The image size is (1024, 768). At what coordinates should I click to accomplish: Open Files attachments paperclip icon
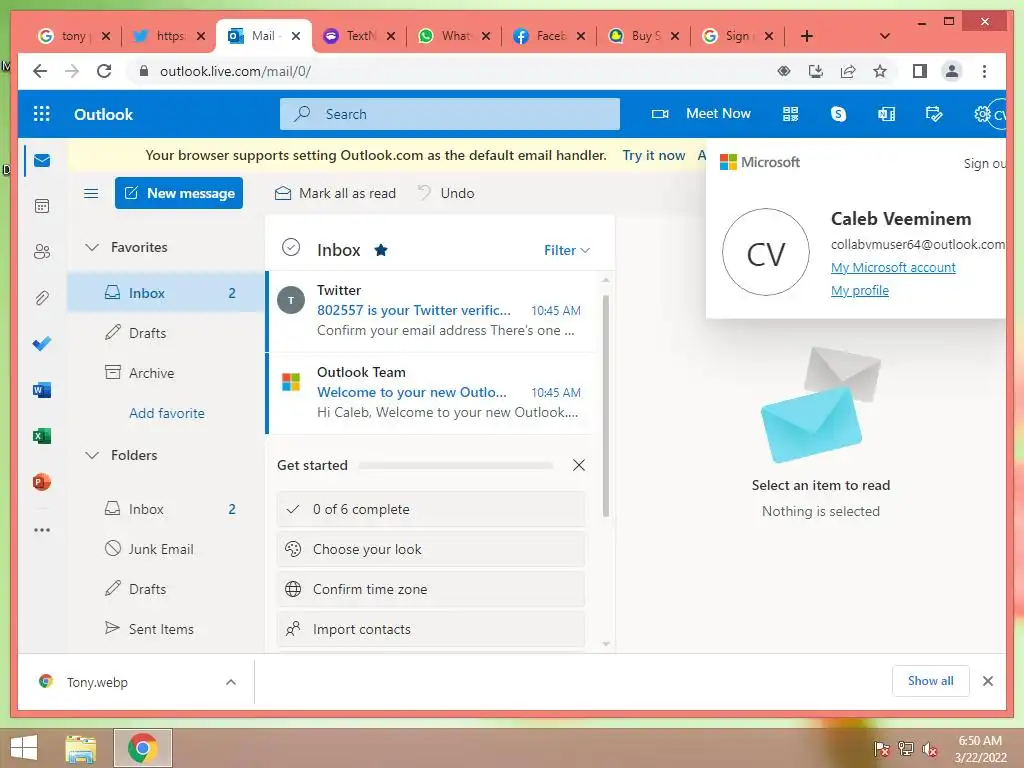(x=42, y=298)
